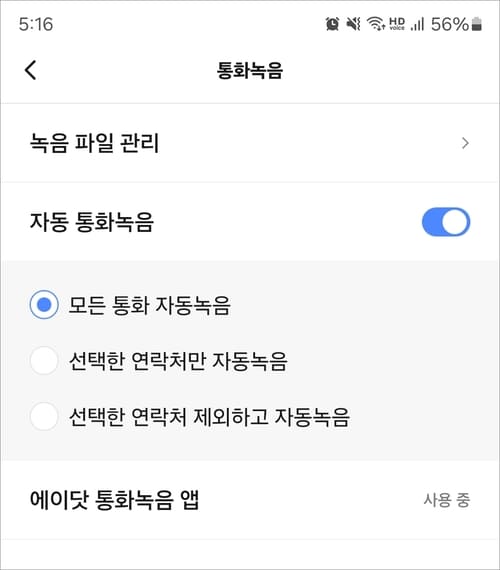Select 모든 통화 자동녹음 radio button
Screen dimensions: 500x570
[x=44, y=305]
